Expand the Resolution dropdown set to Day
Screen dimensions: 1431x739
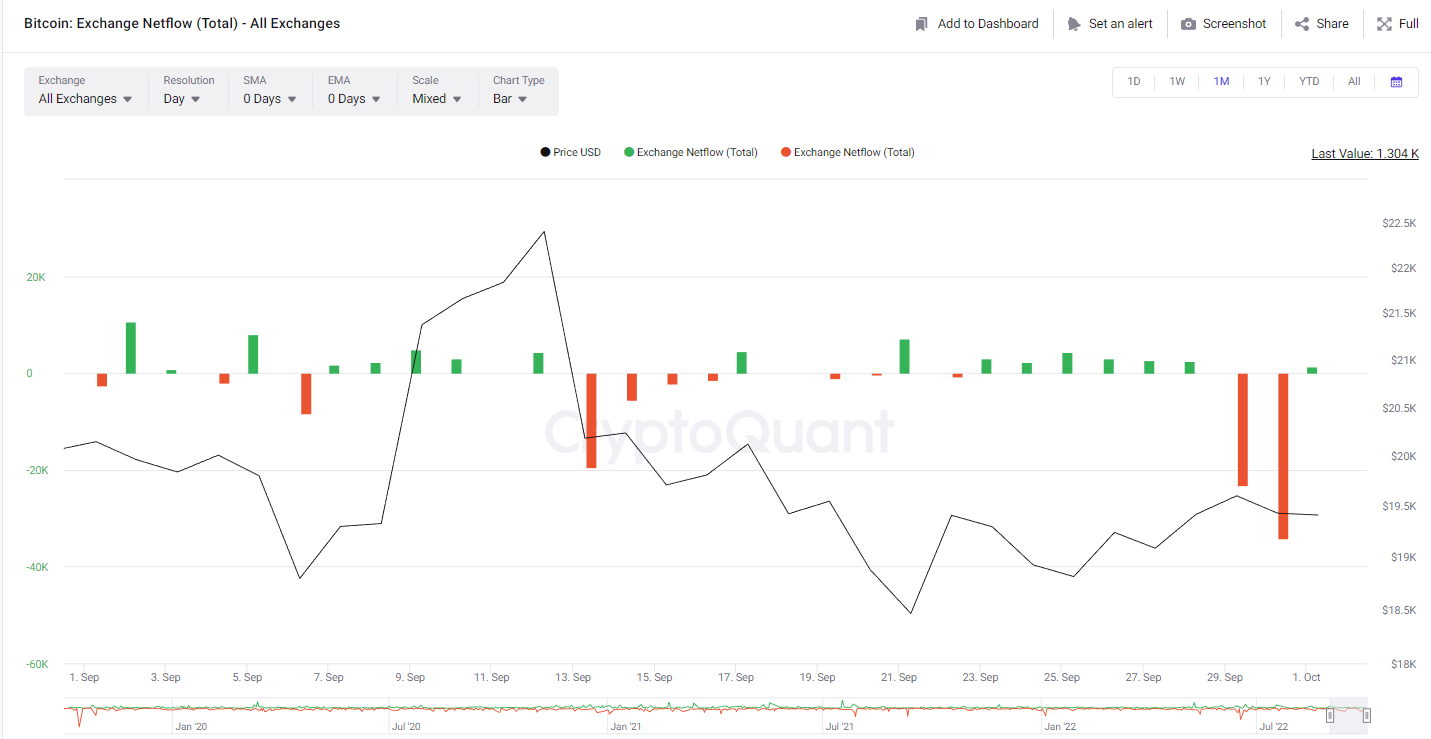[182, 99]
